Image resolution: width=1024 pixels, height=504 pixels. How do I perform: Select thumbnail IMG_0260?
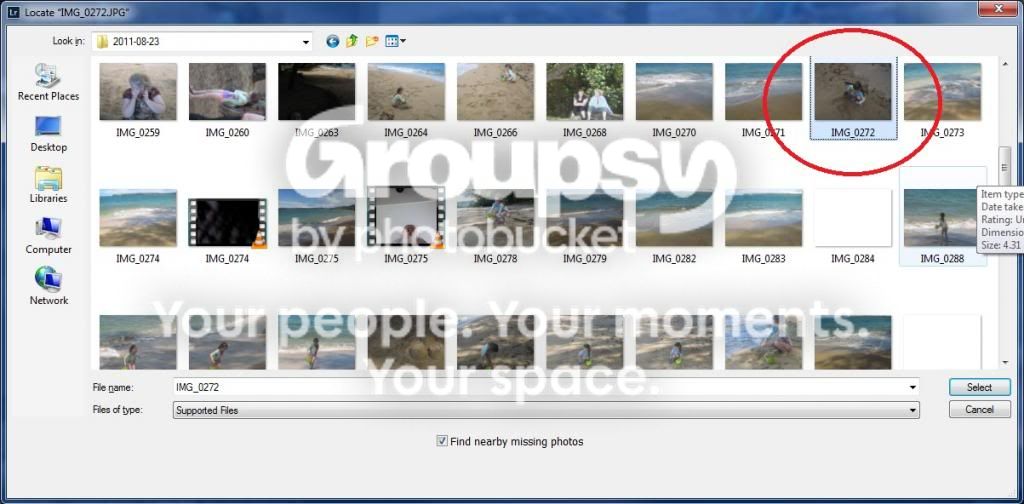coord(227,92)
